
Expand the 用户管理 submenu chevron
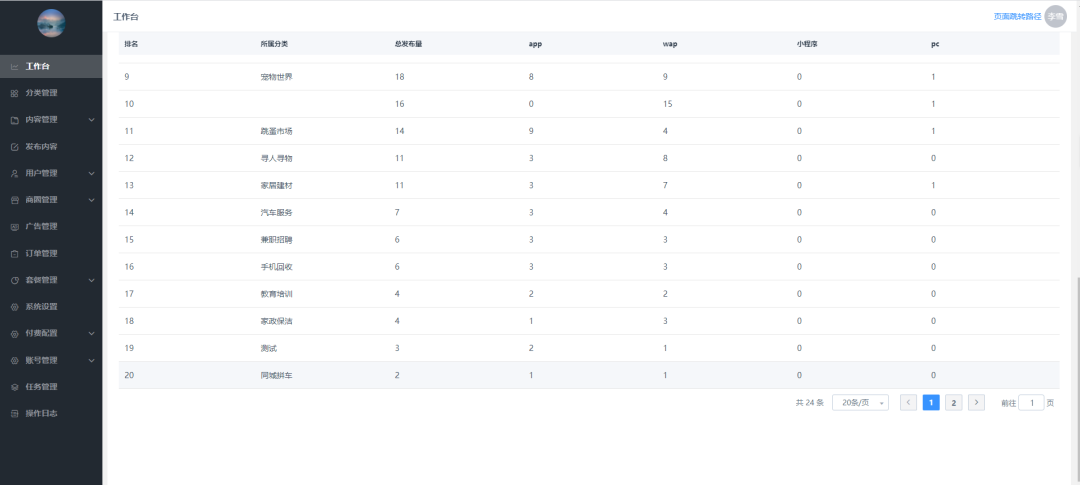[92, 174]
